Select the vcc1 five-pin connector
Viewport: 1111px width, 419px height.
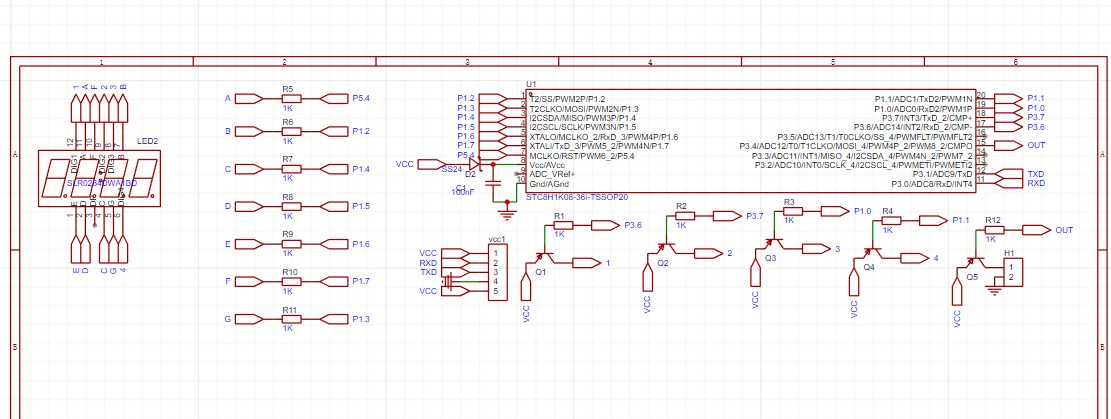click(x=496, y=272)
